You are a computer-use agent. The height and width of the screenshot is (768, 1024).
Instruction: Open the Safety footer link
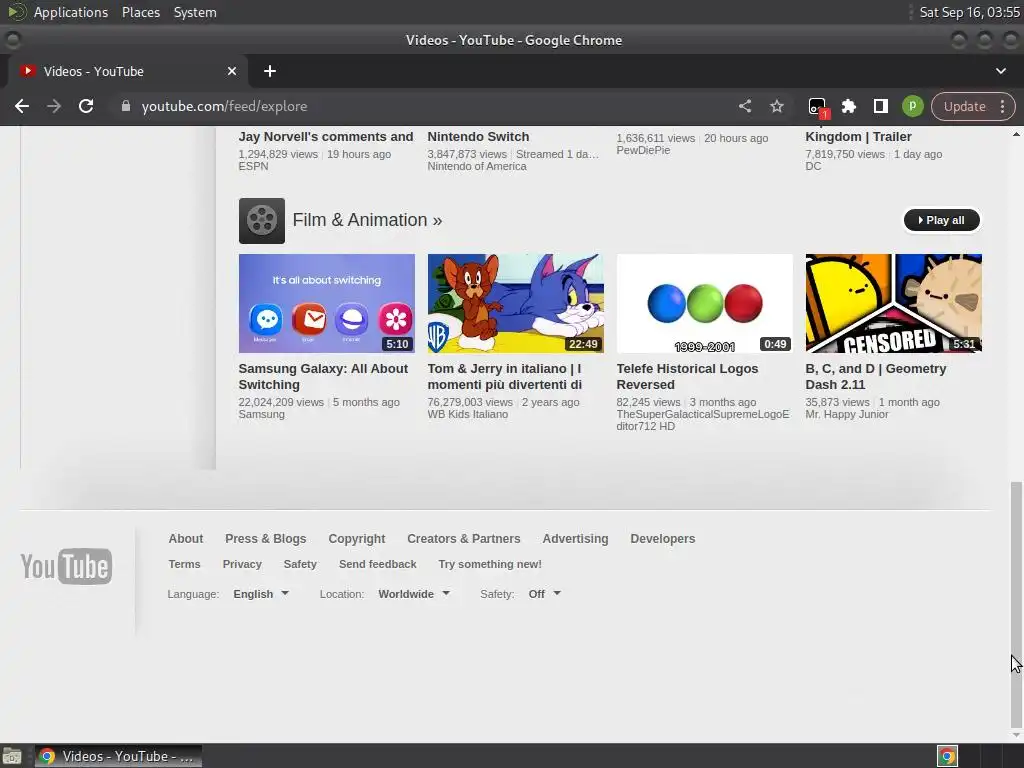[x=300, y=564]
